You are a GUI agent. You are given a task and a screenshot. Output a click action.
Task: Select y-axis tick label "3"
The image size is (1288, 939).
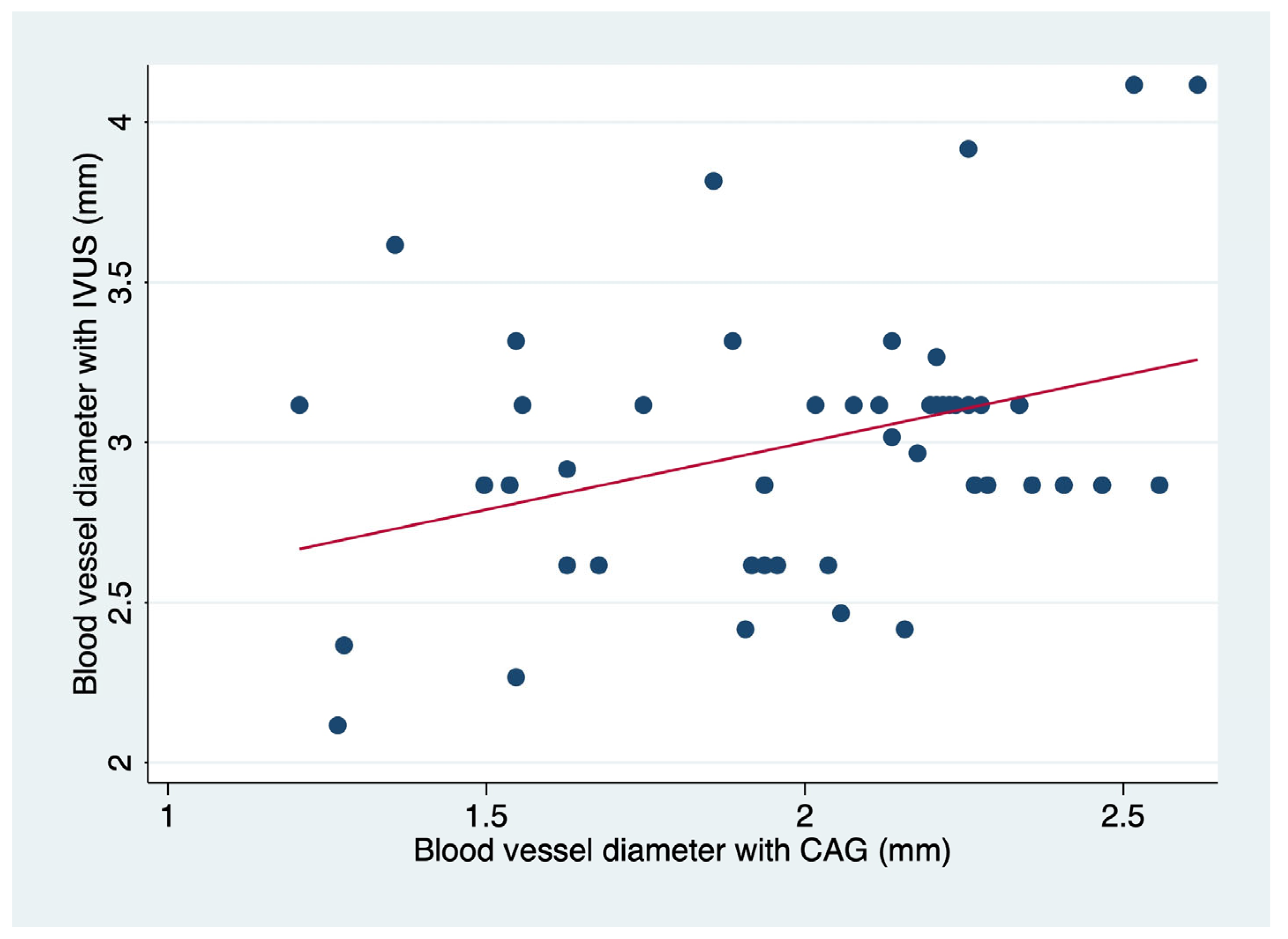[120, 442]
